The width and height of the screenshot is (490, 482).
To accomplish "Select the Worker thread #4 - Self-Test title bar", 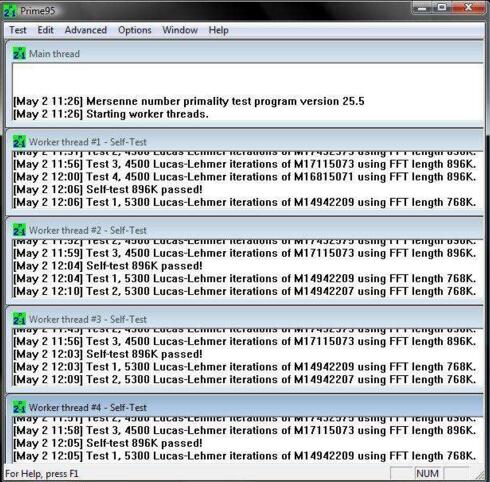I will click(245, 407).
